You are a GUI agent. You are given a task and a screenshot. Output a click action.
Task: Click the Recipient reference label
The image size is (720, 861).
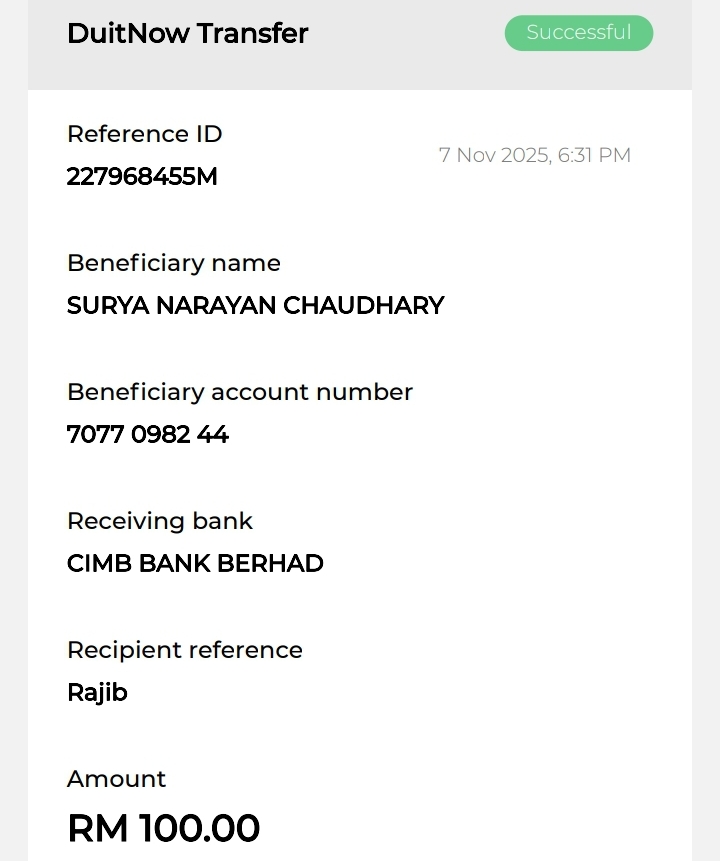click(184, 650)
